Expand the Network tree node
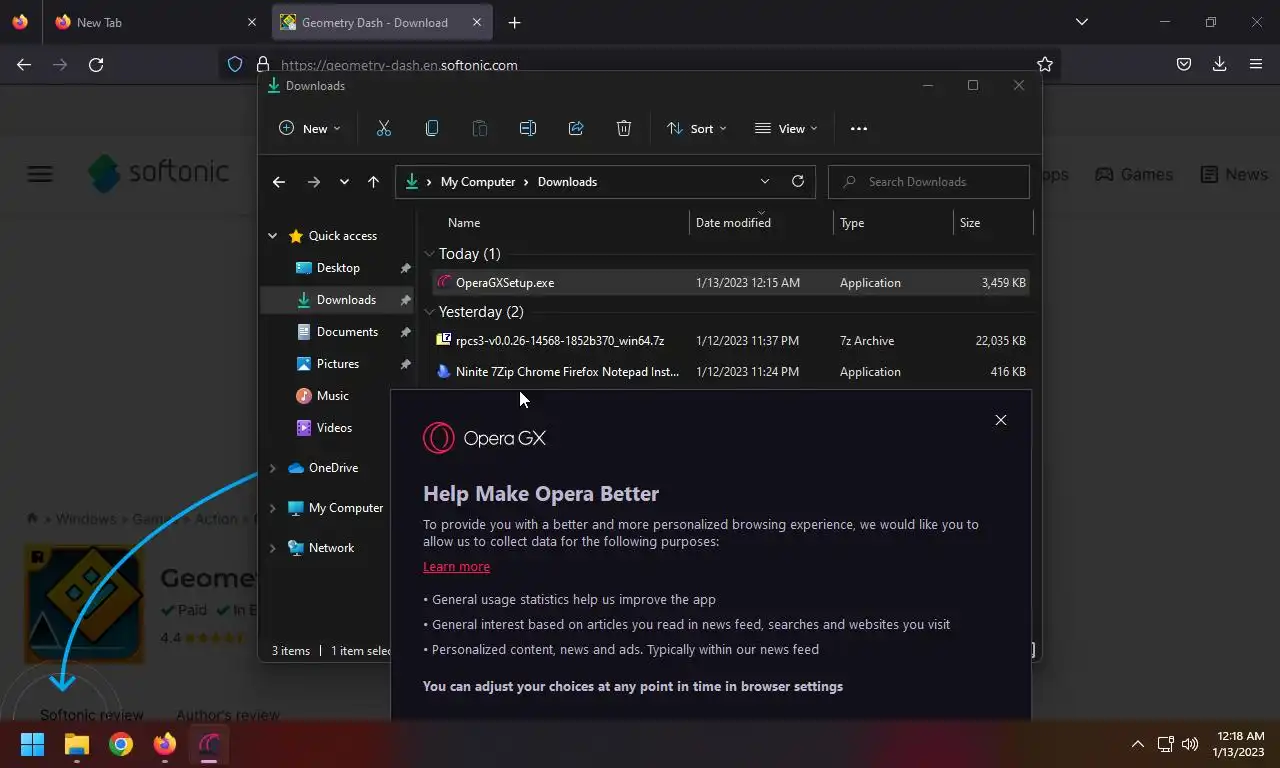 tap(272, 548)
